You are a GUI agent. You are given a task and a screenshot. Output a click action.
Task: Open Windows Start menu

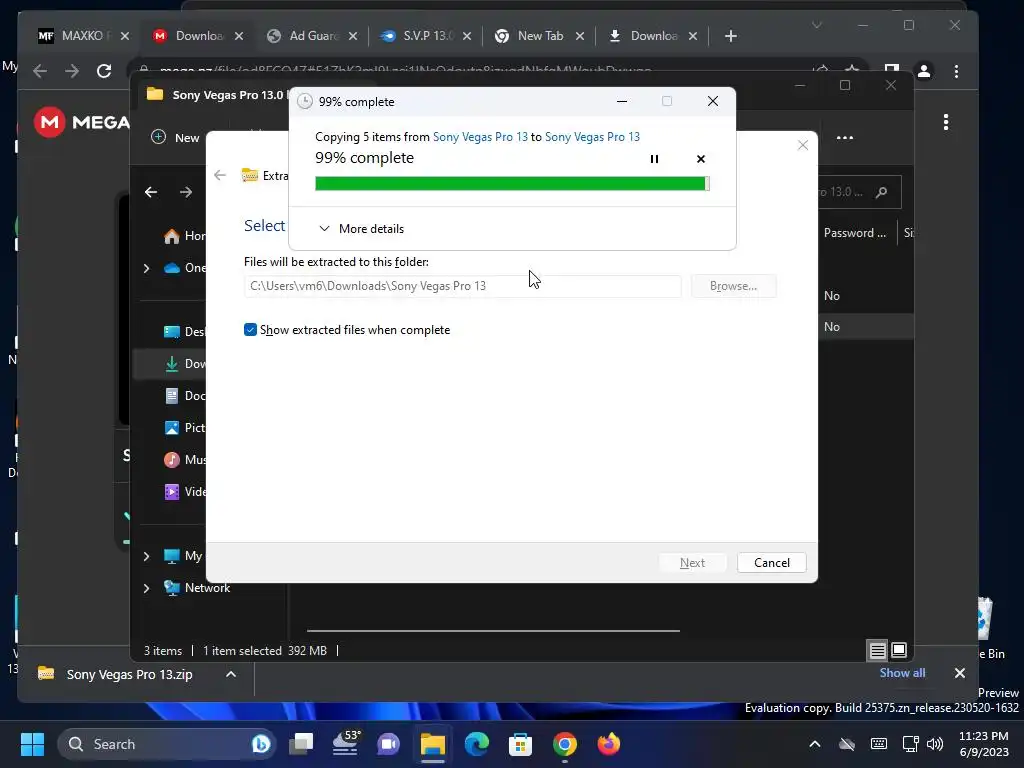[32, 744]
